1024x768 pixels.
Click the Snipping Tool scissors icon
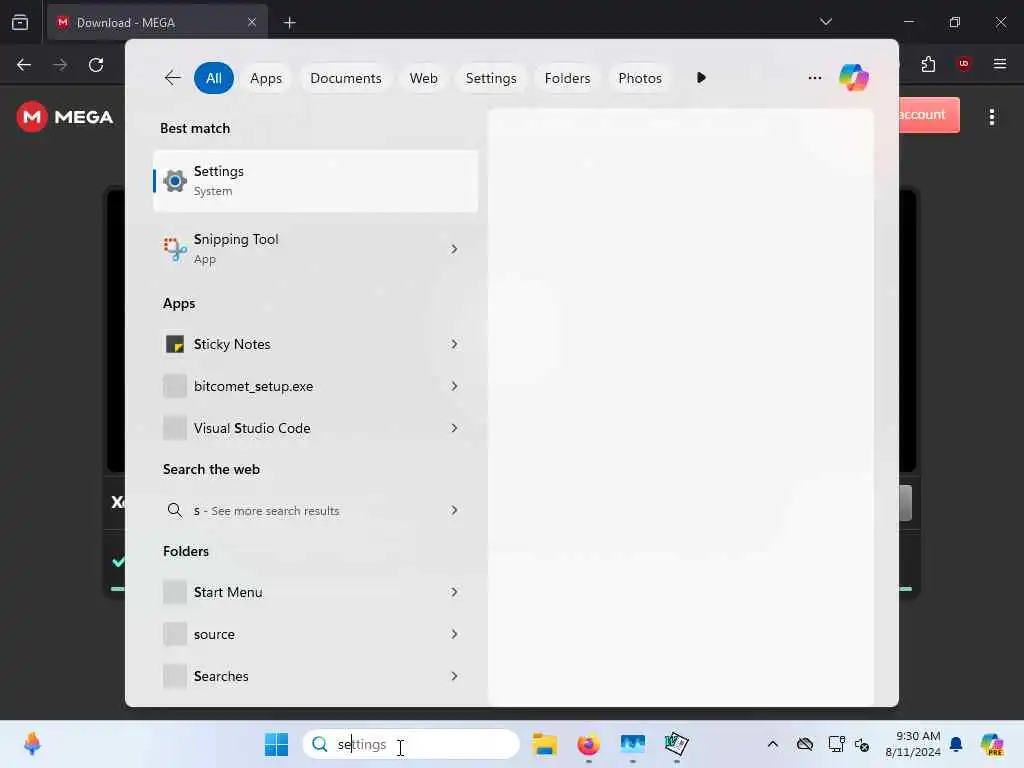175,249
